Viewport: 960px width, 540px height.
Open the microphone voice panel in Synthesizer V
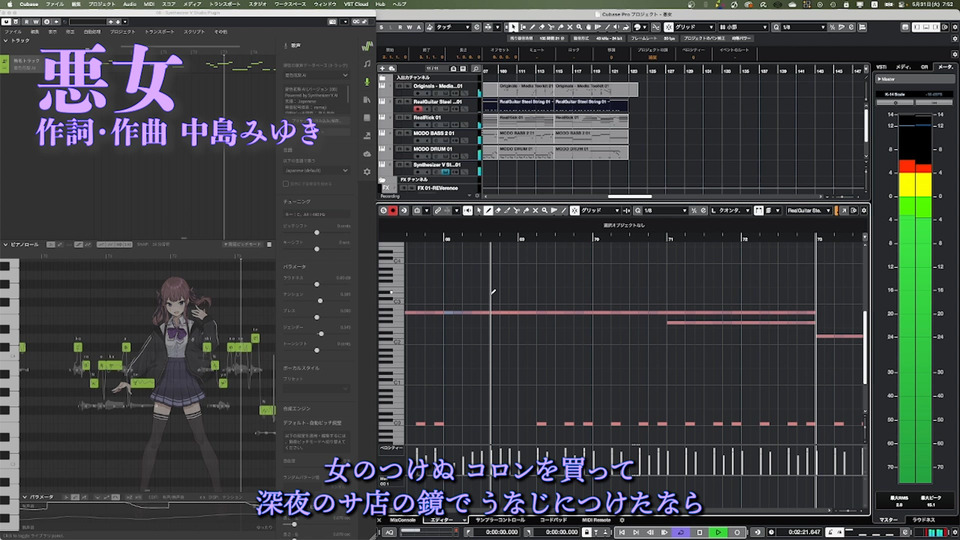367,82
